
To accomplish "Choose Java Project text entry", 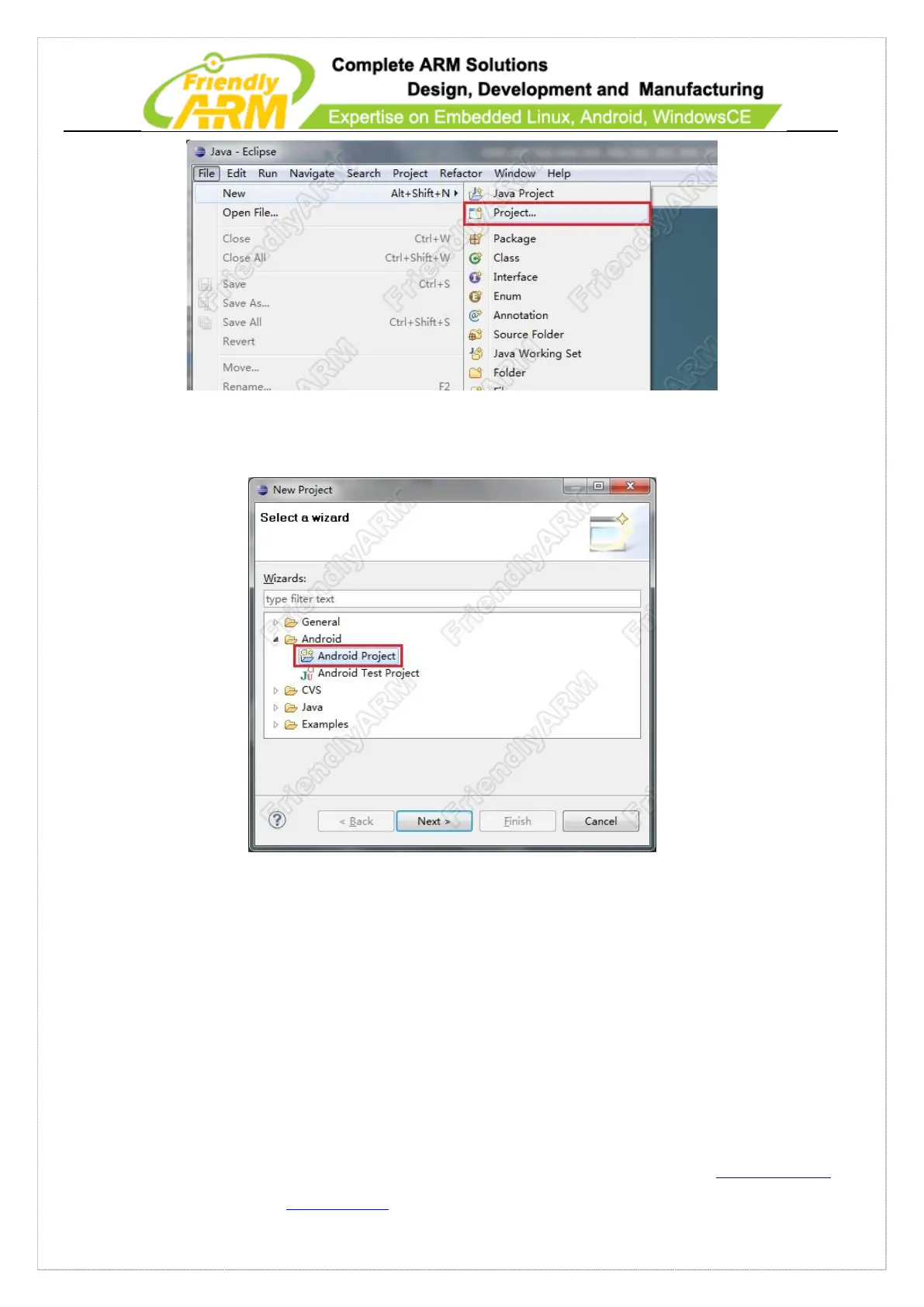I will (524, 193).
